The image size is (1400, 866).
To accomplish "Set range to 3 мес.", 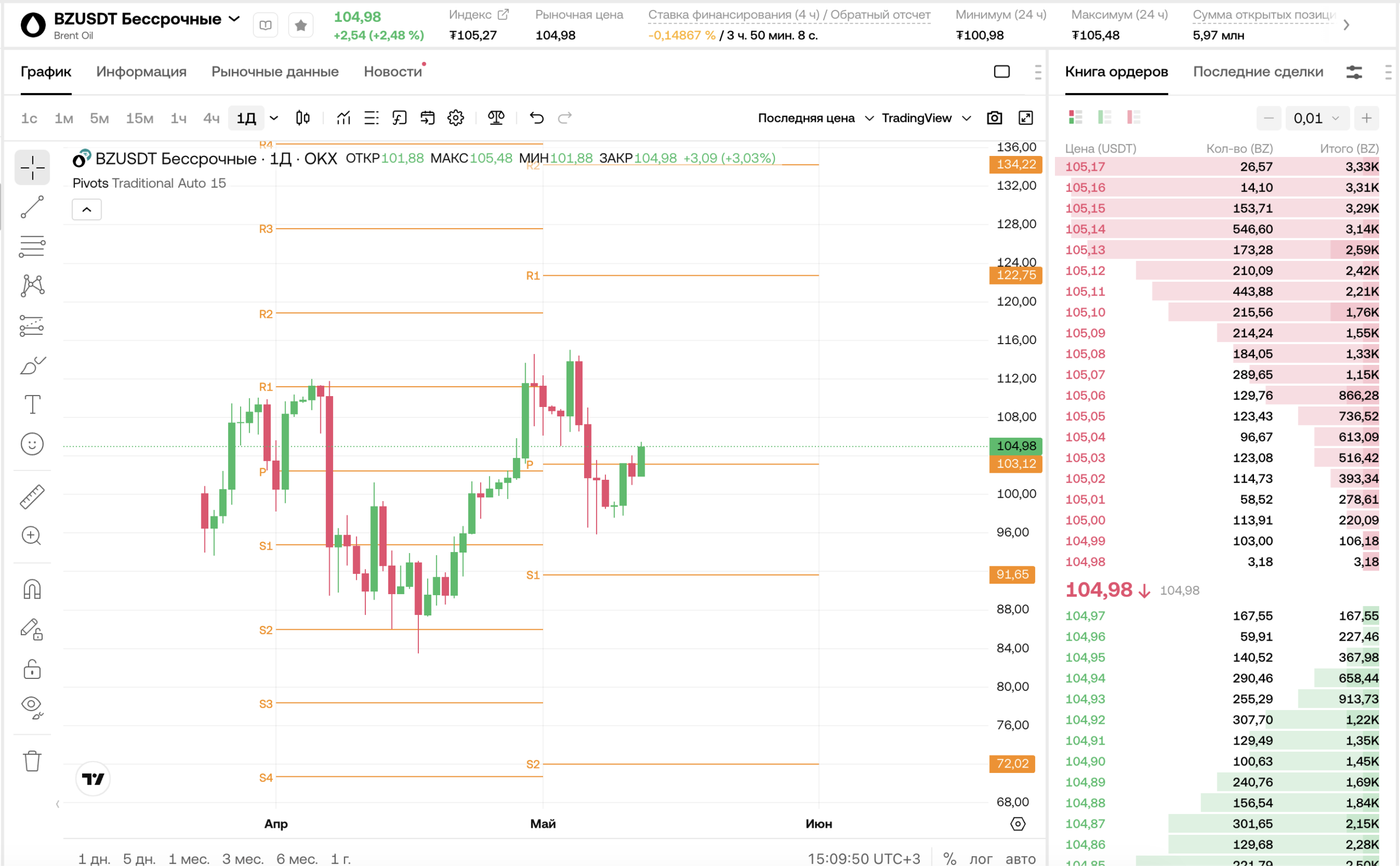I will 243,858.
